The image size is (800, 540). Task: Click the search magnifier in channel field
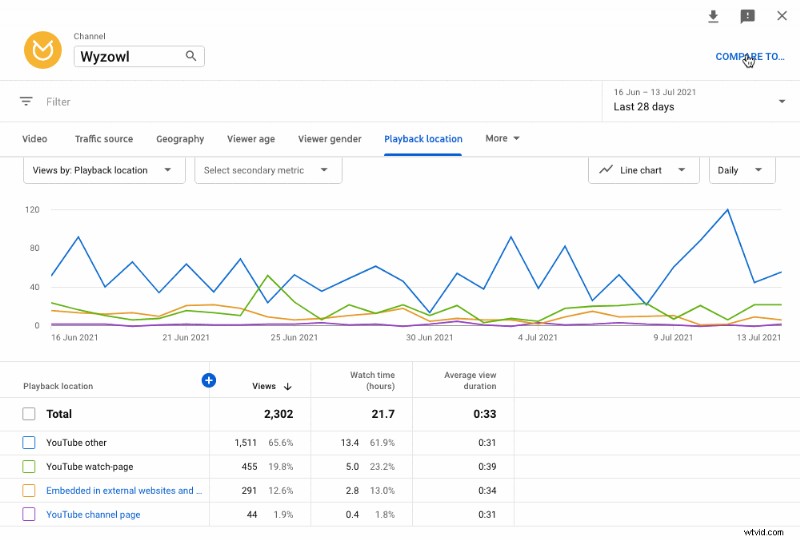coord(191,56)
